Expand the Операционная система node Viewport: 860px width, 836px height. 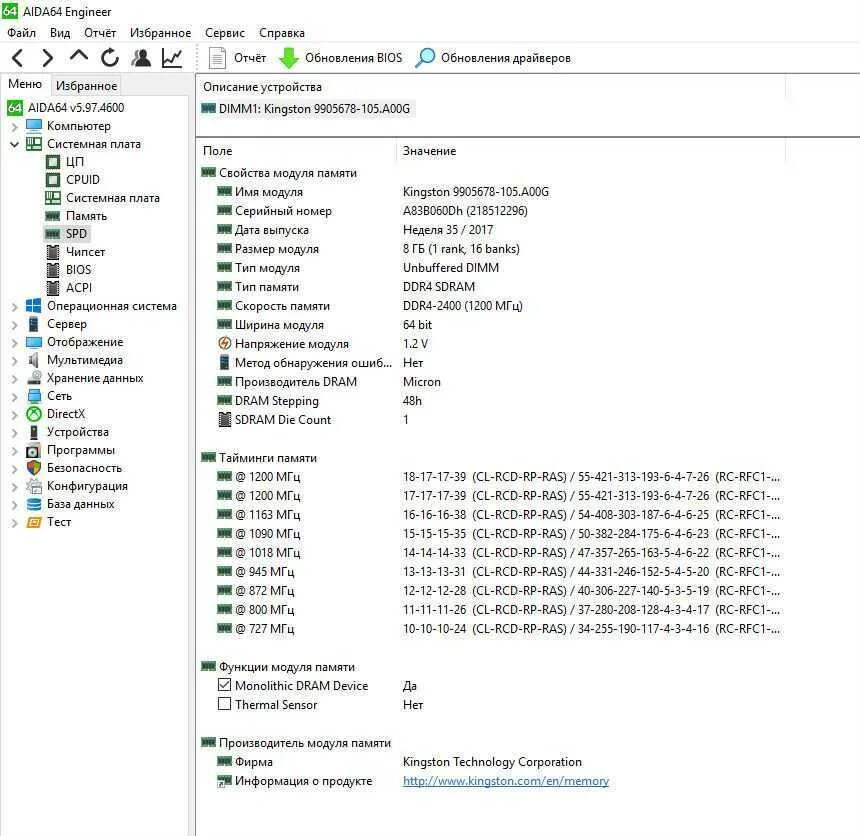15,307
